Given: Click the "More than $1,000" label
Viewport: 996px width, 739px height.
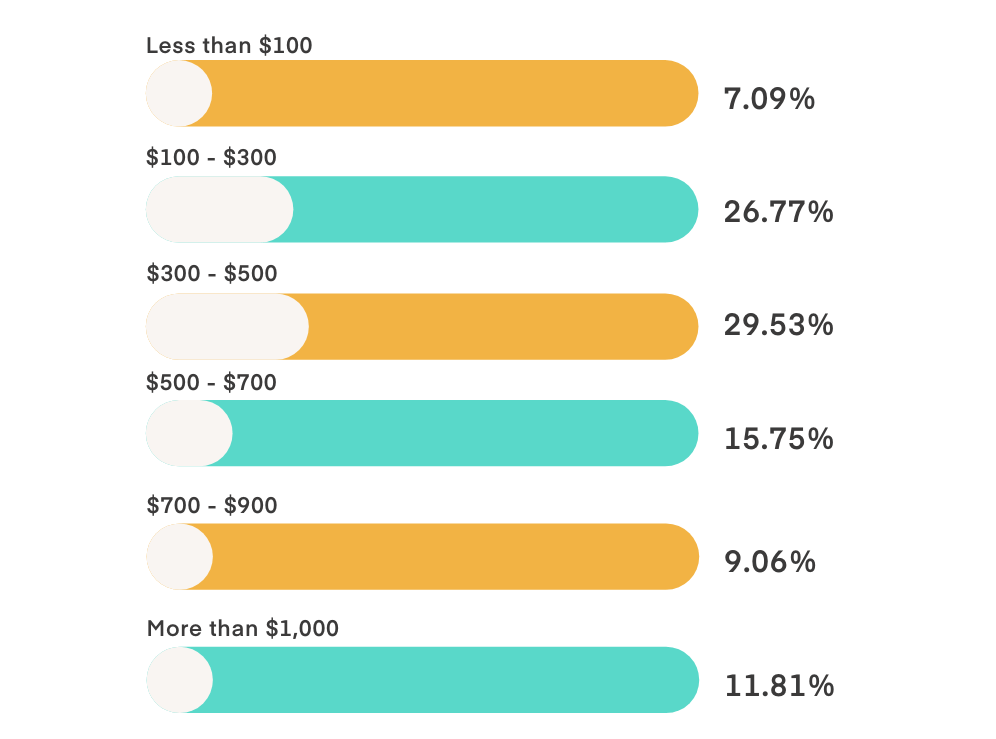Looking at the screenshot, I should (242, 629).
